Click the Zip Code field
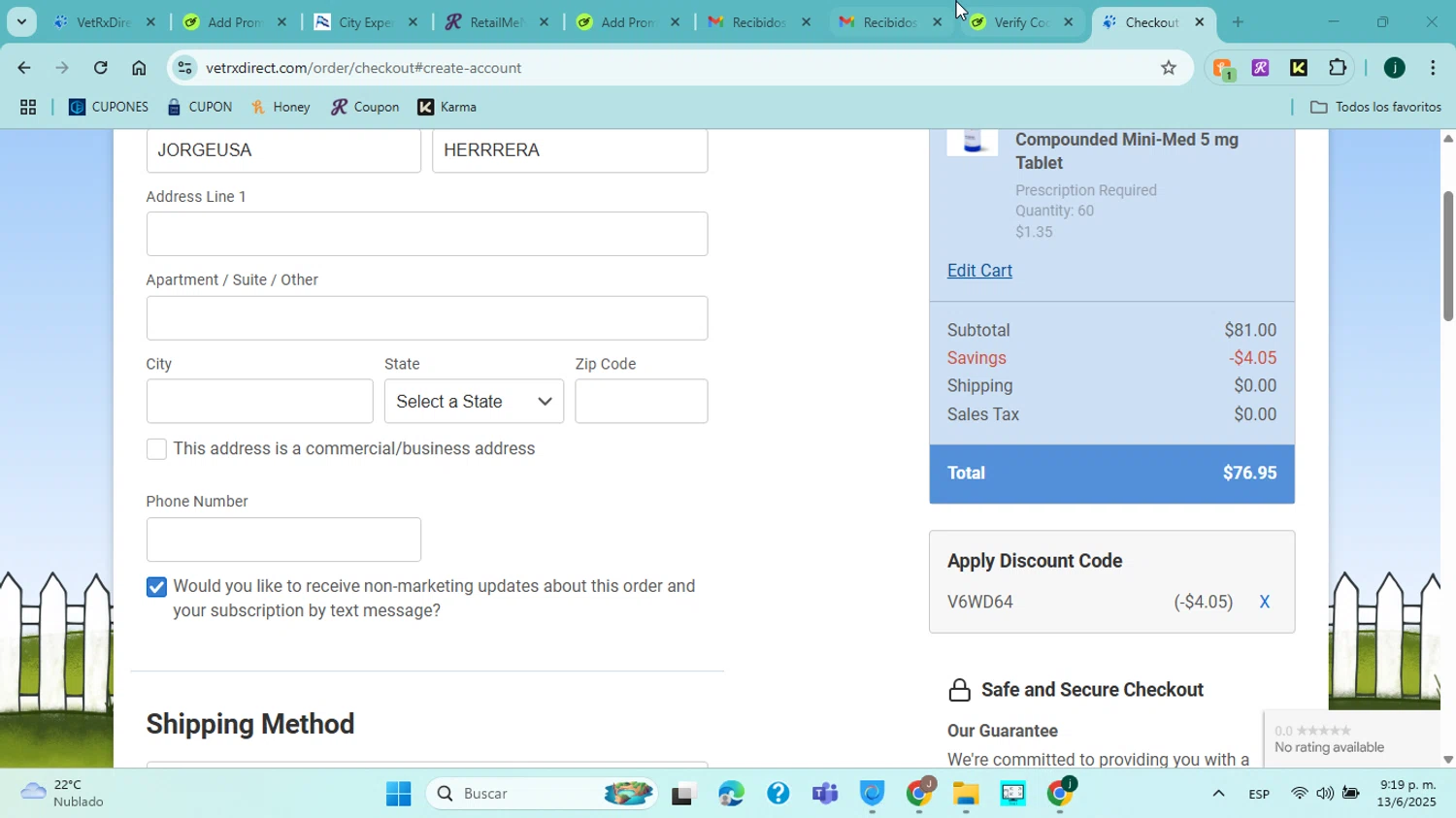This screenshot has height=818, width=1456. (642, 402)
